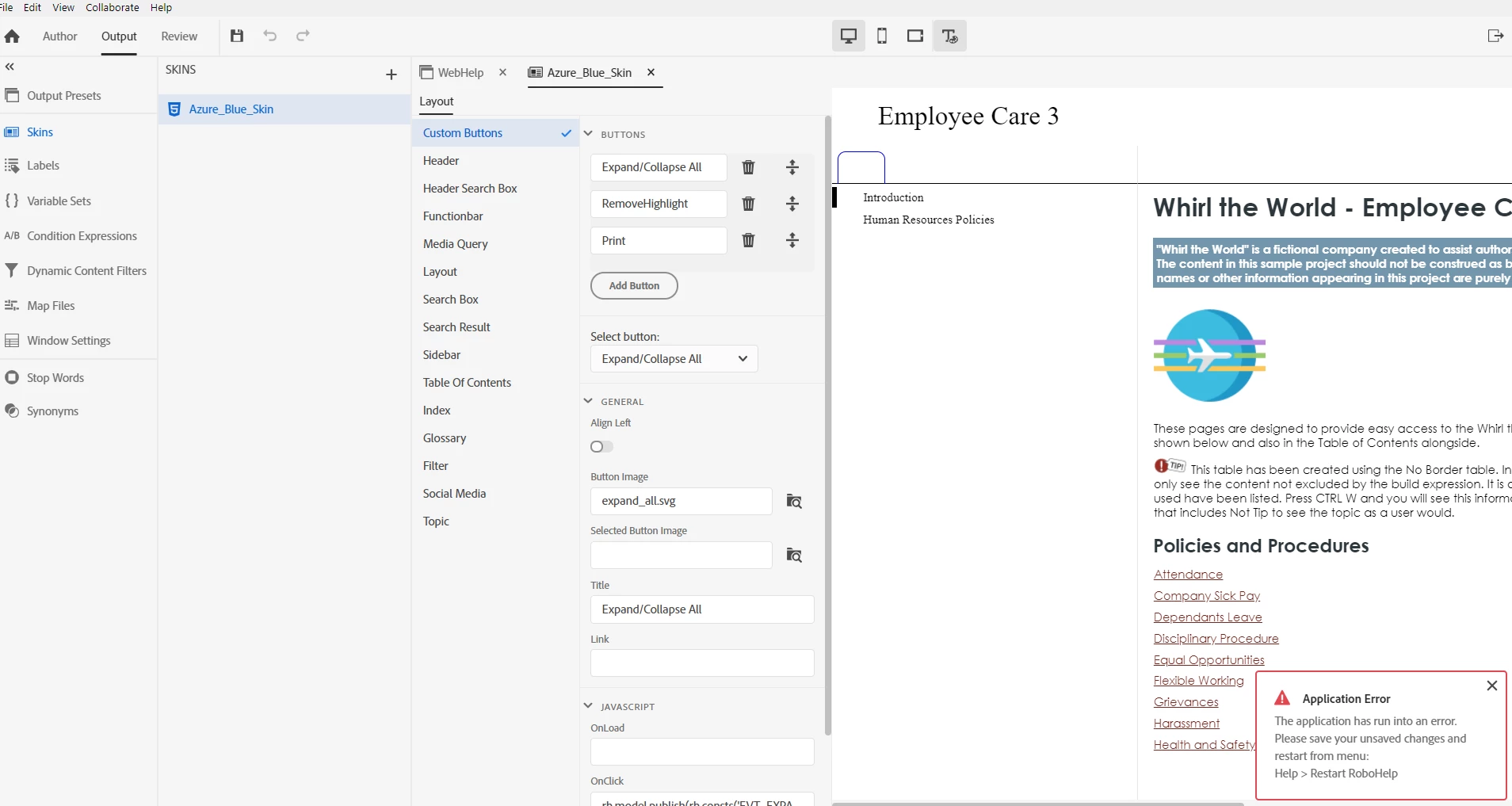1512x806 pixels.
Task: Click the text layout preview icon
Action: [x=949, y=36]
